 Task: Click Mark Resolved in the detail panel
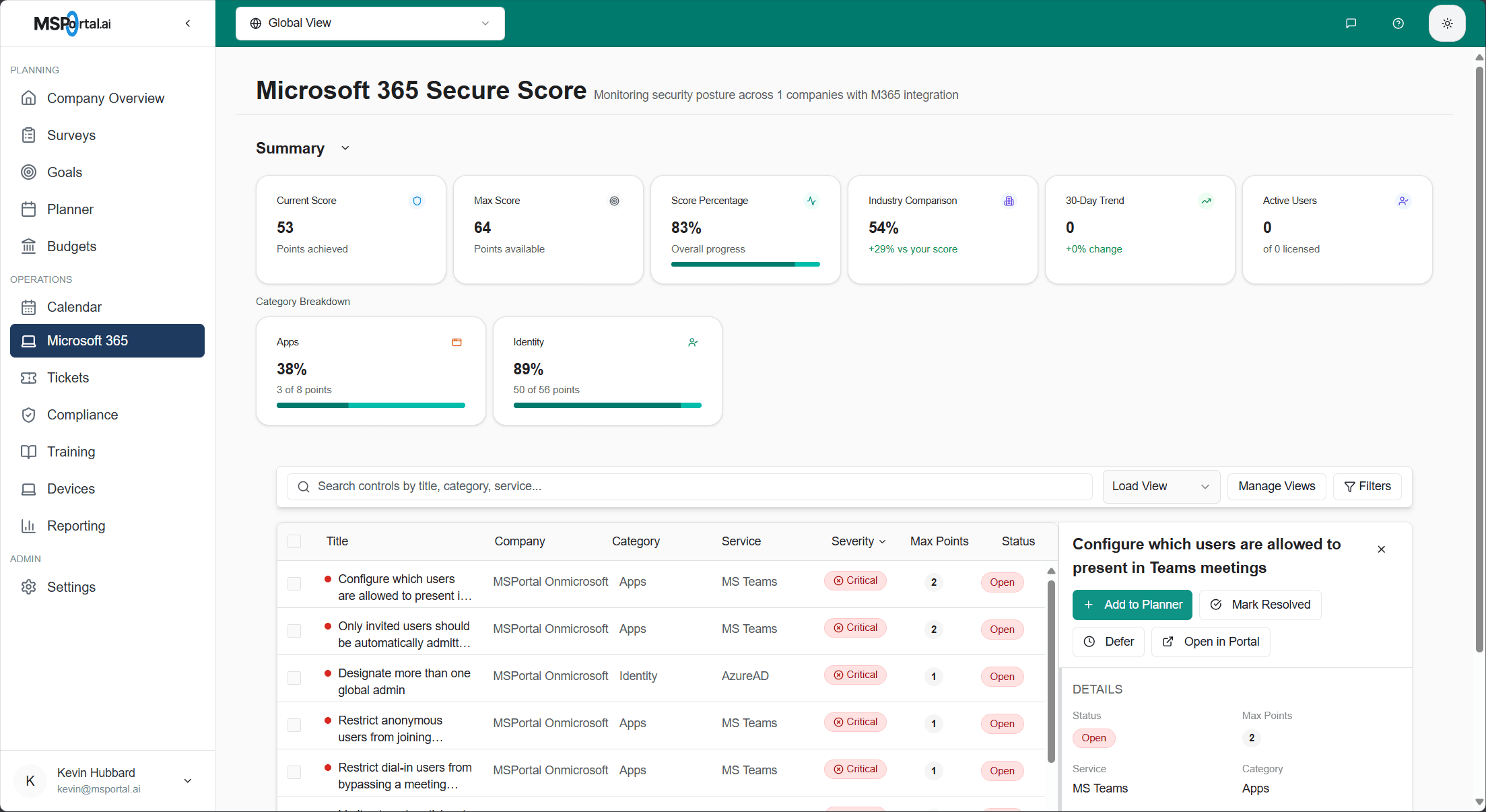coord(1260,605)
